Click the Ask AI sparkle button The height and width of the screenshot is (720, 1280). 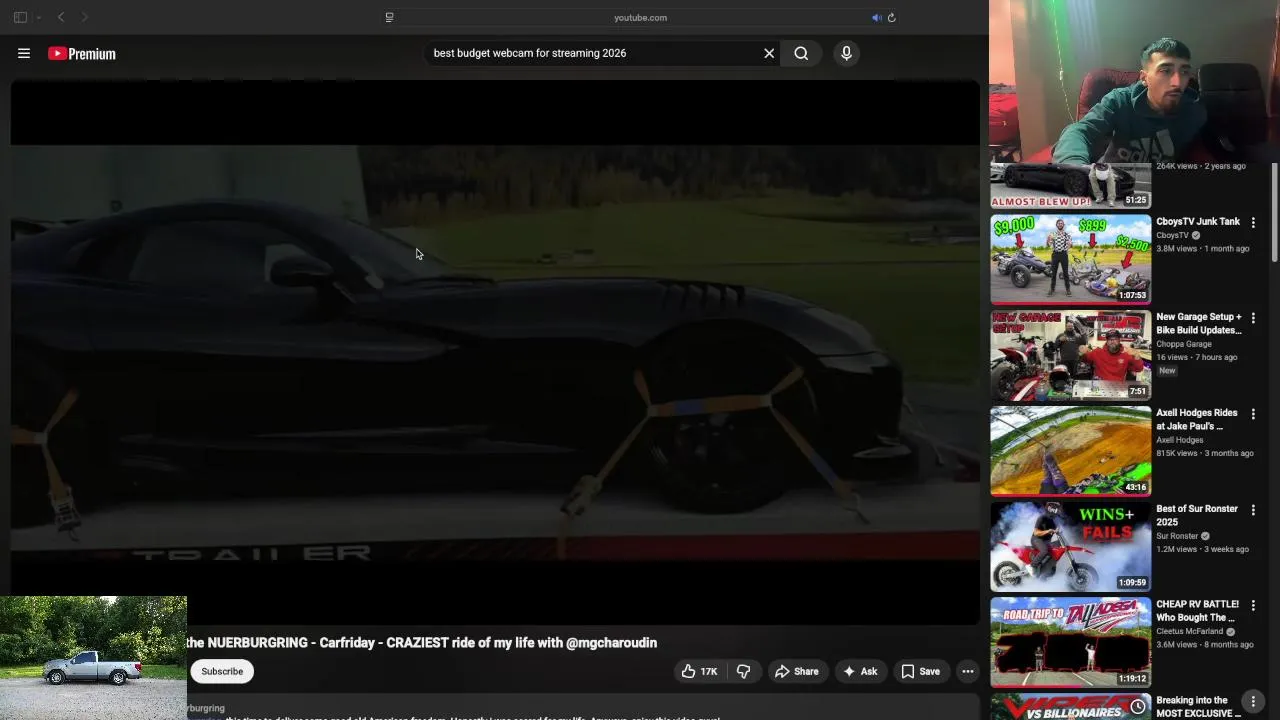click(859, 671)
